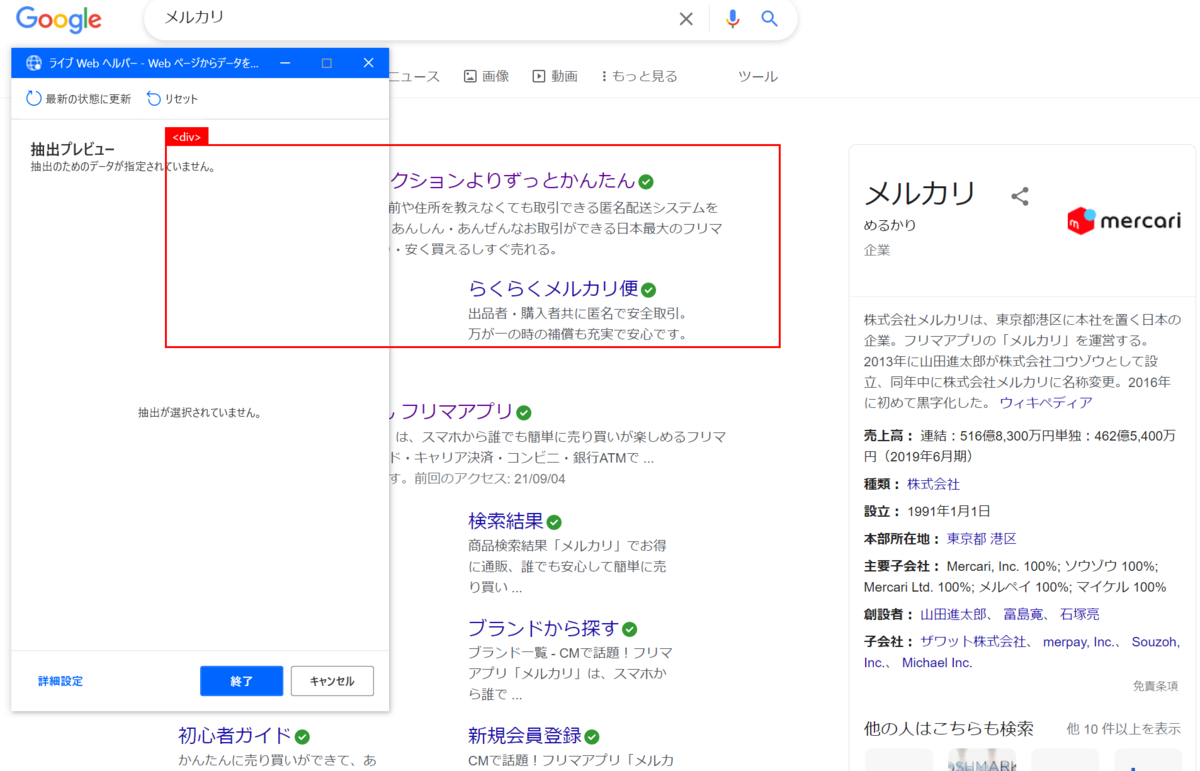Open the merpay, Inc. subsidiary link
Image resolution: width=1200 pixels, height=771 pixels.
pos(1079,641)
